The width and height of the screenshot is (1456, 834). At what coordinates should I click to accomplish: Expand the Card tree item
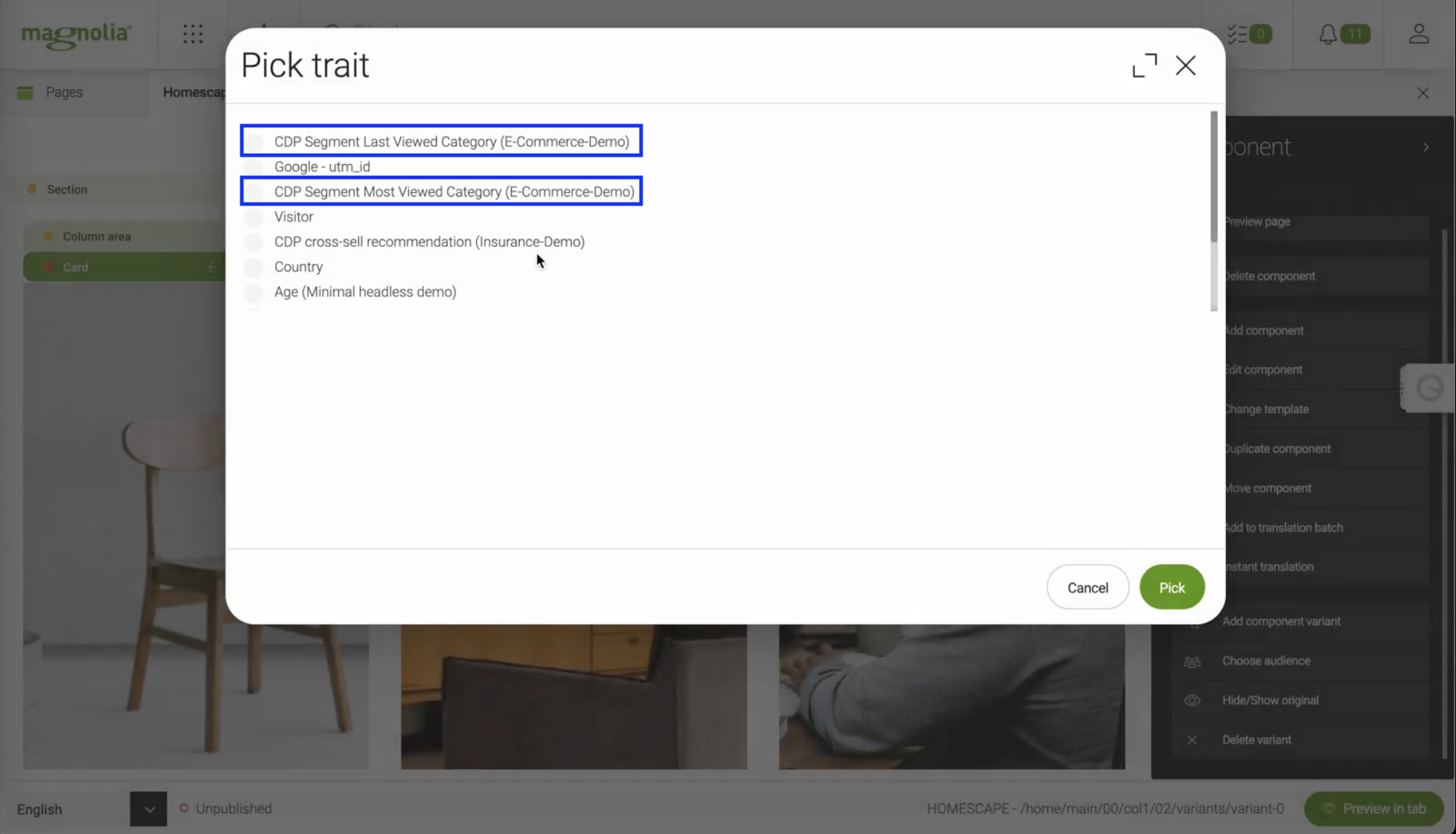click(x=211, y=267)
